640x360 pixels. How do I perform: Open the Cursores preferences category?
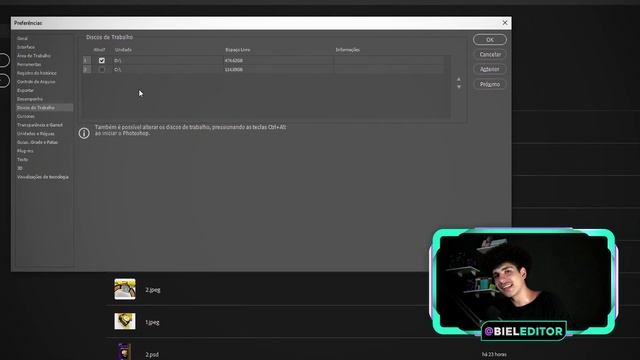pyautogui.click(x=26, y=116)
